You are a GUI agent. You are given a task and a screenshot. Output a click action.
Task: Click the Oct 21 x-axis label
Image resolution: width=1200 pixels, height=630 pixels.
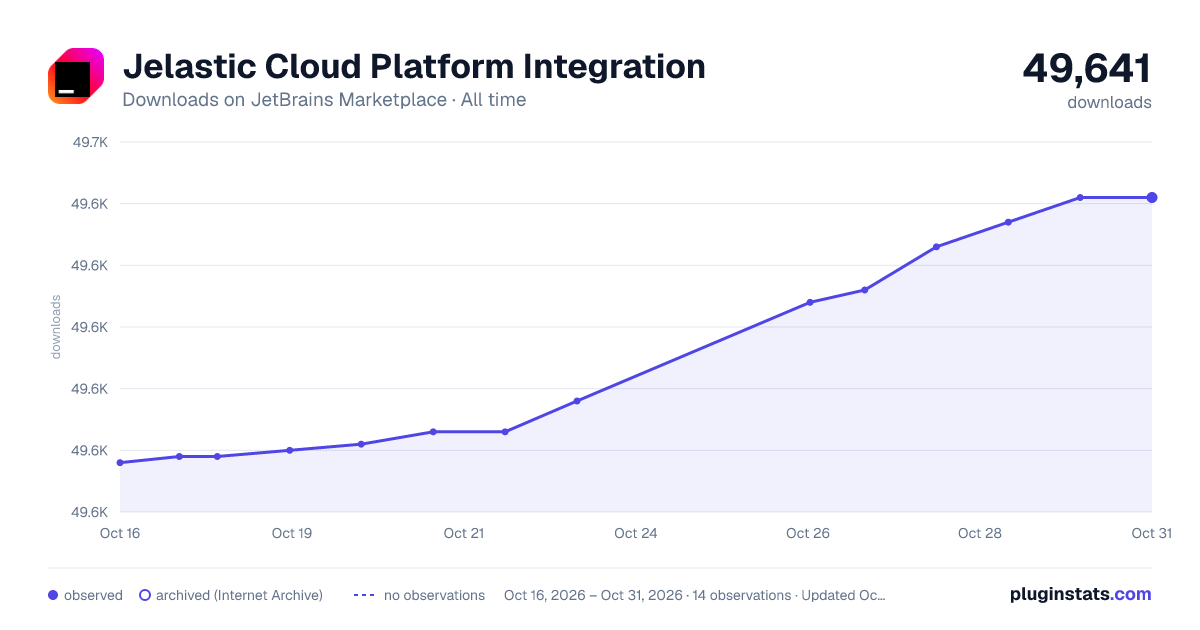[x=464, y=533]
